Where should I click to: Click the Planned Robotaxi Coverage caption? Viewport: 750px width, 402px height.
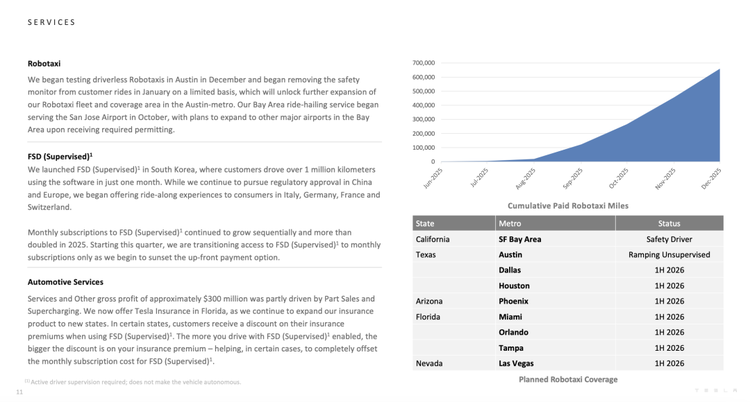tap(568, 380)
